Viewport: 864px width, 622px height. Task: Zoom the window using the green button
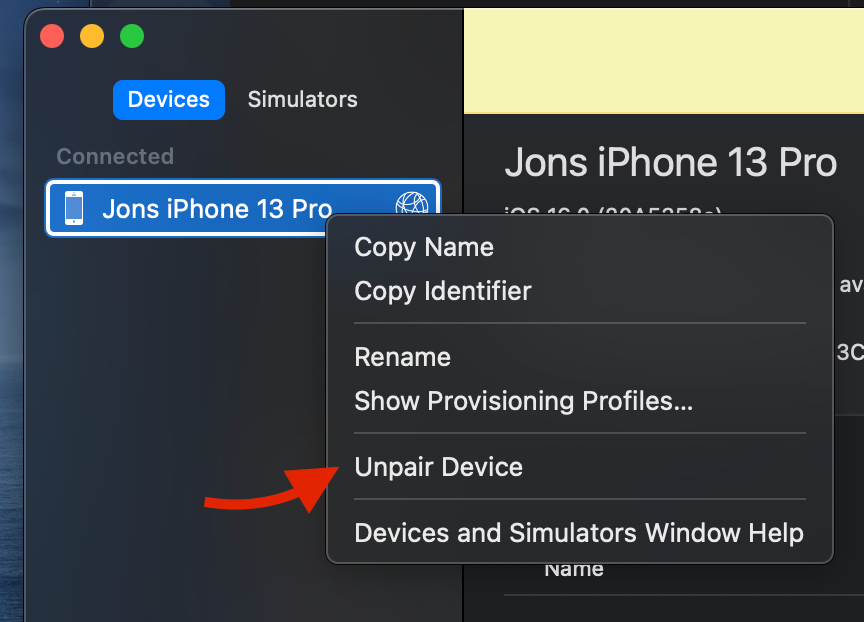pyautogui.click(x=132, y=37)
